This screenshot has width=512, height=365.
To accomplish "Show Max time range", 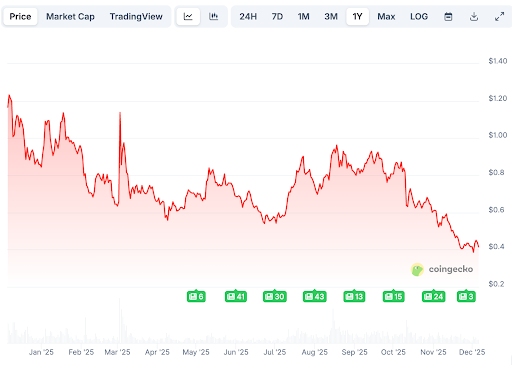I will pyautogui.click(x=386, y=16).
